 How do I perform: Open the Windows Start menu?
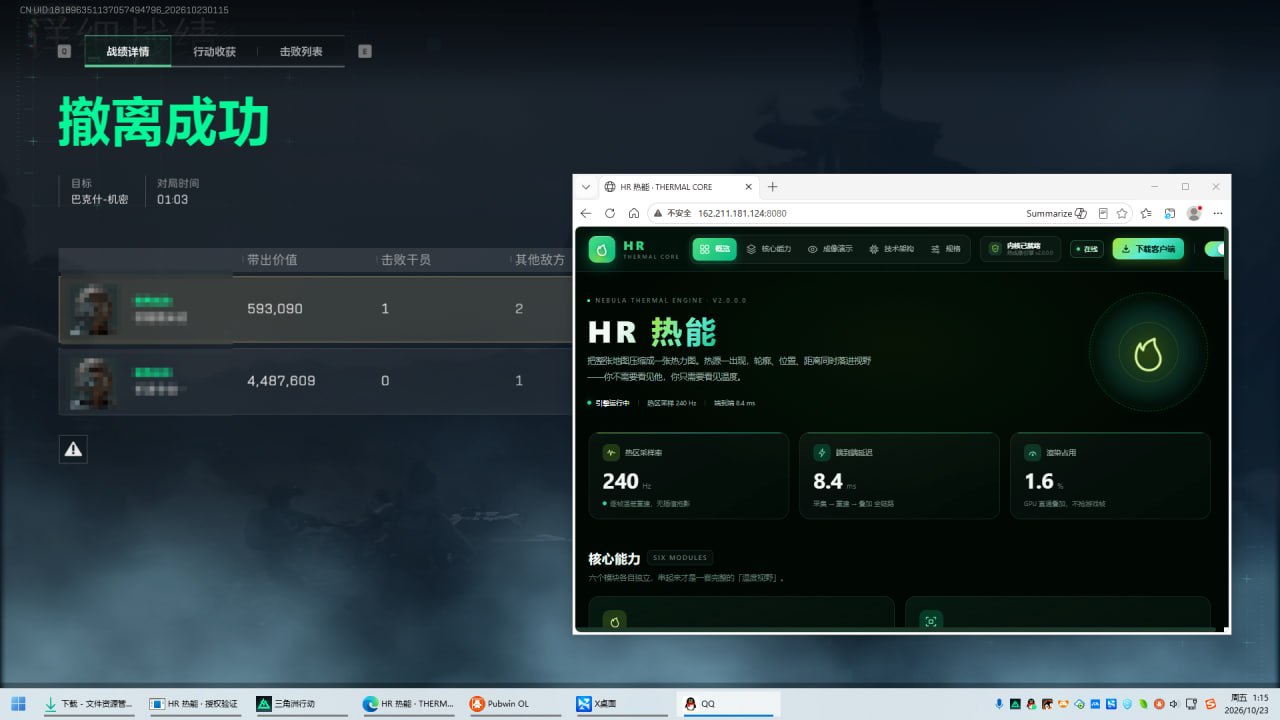[x=17, y=704]
